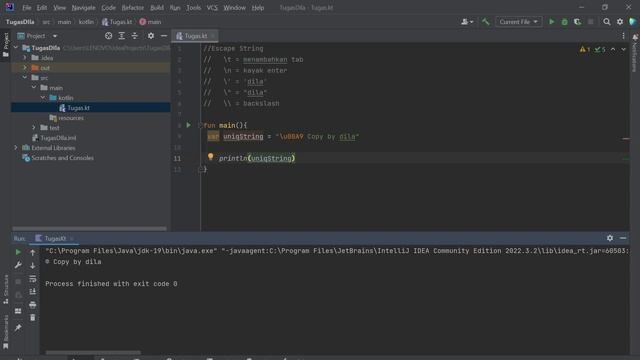Print console output icon
The image size is (640, 360).
[33, 304]
